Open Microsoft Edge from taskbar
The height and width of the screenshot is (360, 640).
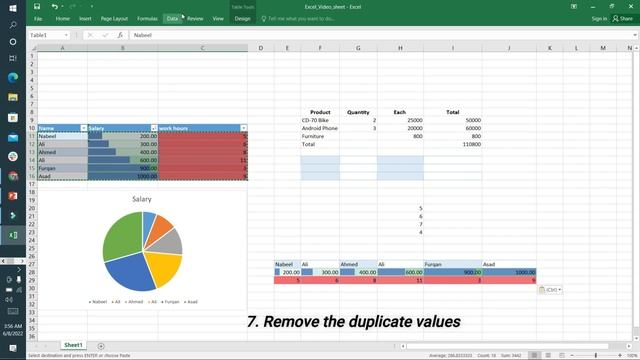point(13,77)
